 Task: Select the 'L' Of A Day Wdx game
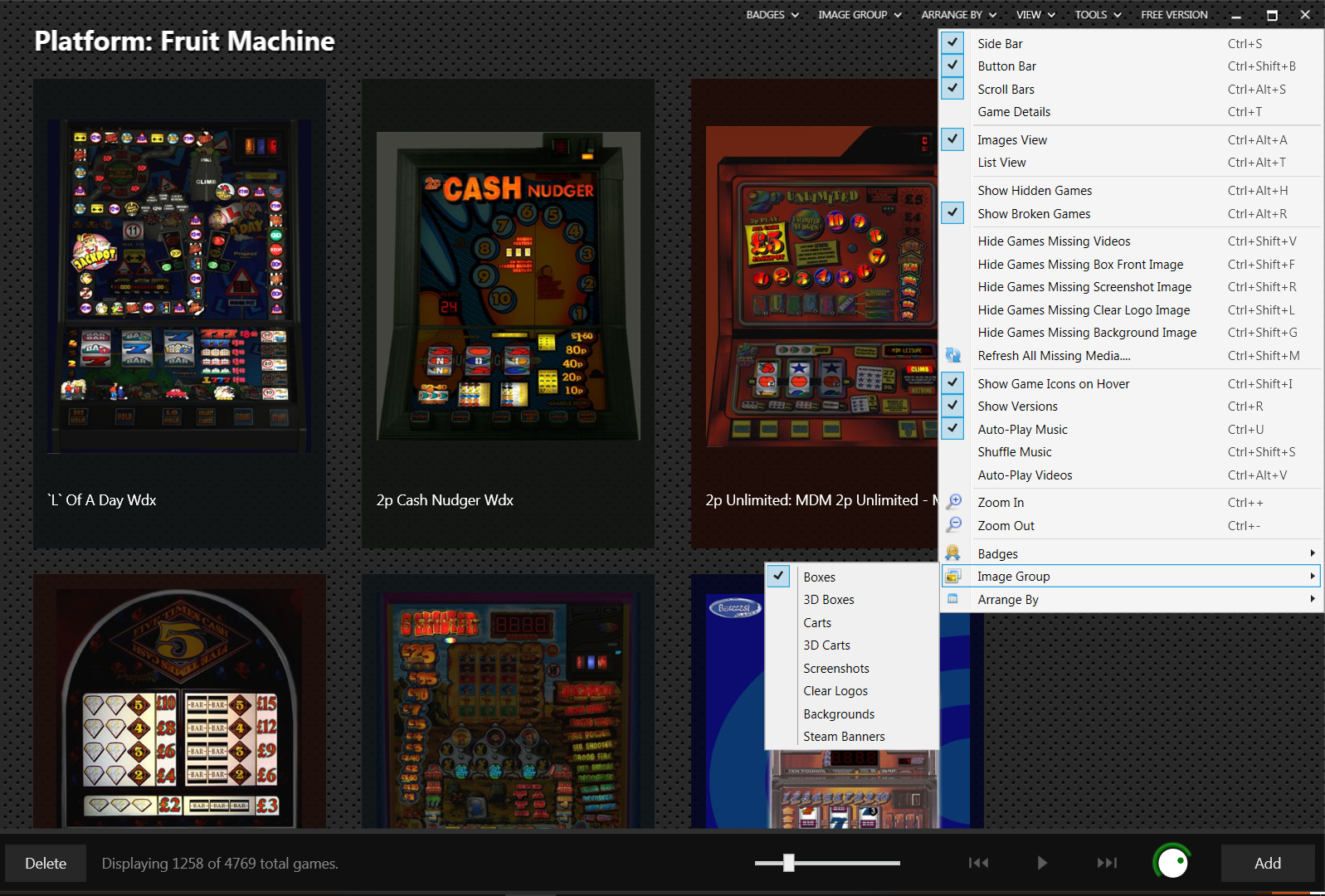(x=179, y=314)
